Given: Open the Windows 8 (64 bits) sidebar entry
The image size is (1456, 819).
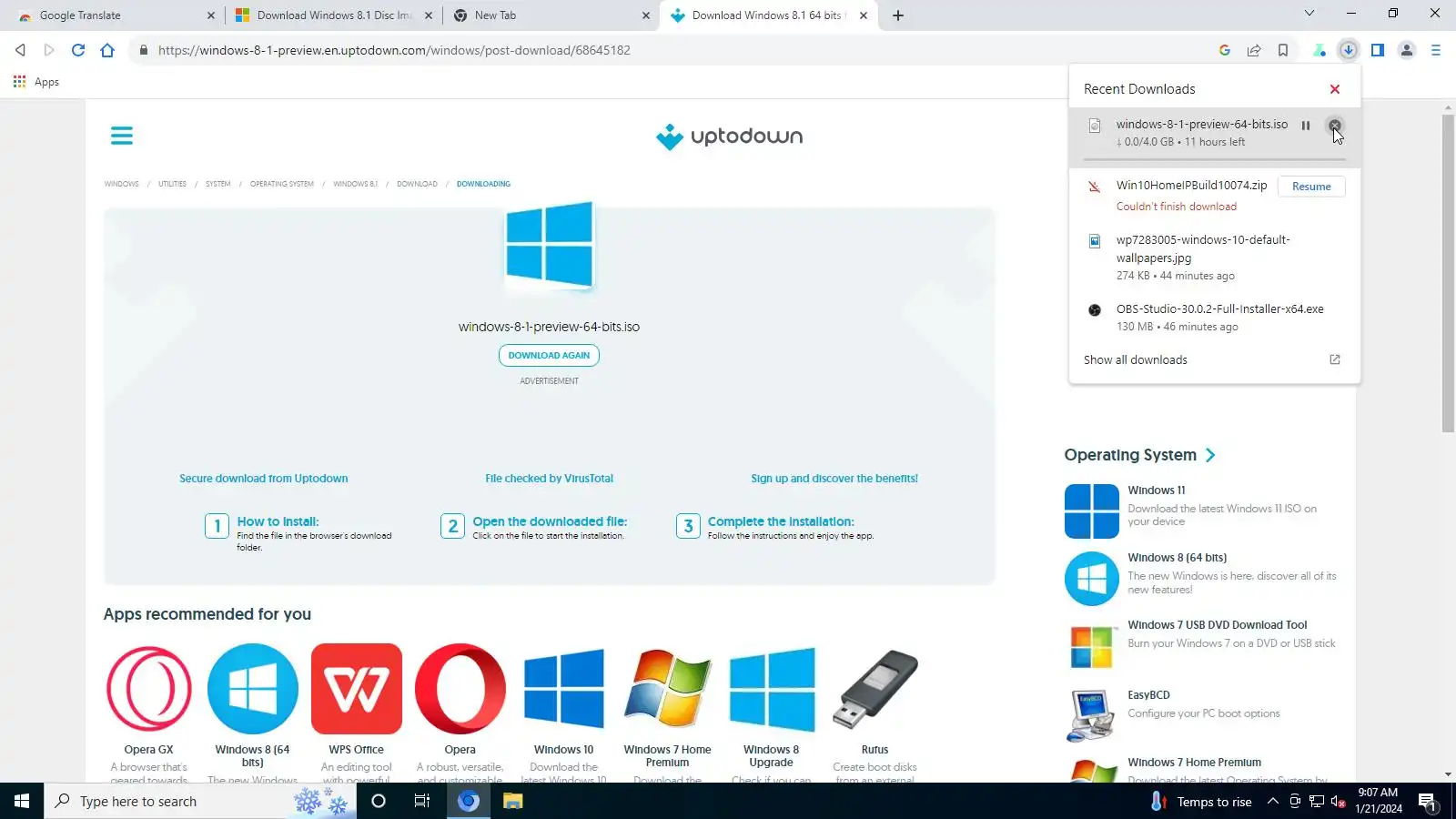Looking at the screenshot, I should tap(1201, 578).
